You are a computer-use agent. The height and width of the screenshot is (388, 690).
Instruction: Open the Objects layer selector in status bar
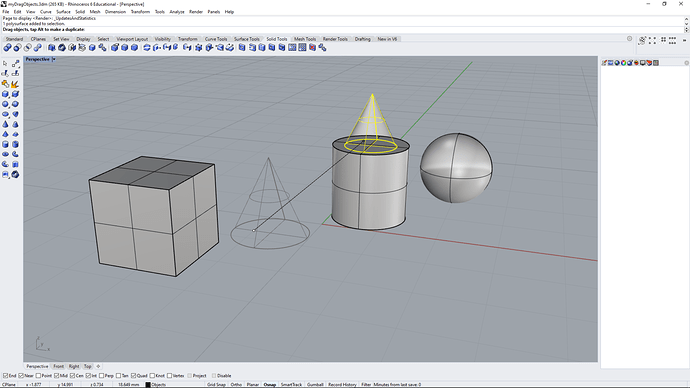159,384
